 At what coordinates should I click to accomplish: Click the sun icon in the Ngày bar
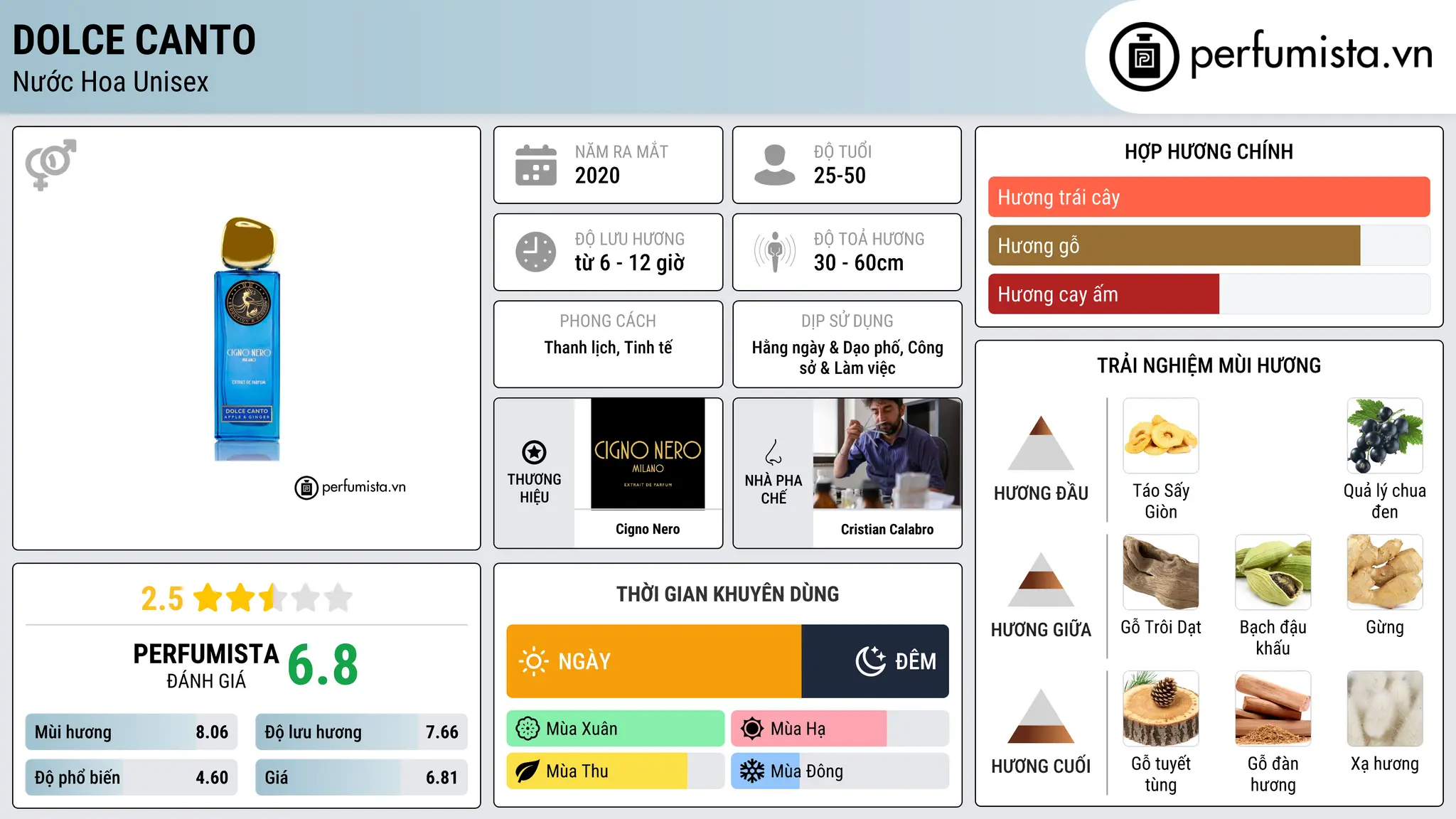tap(533, 661)
